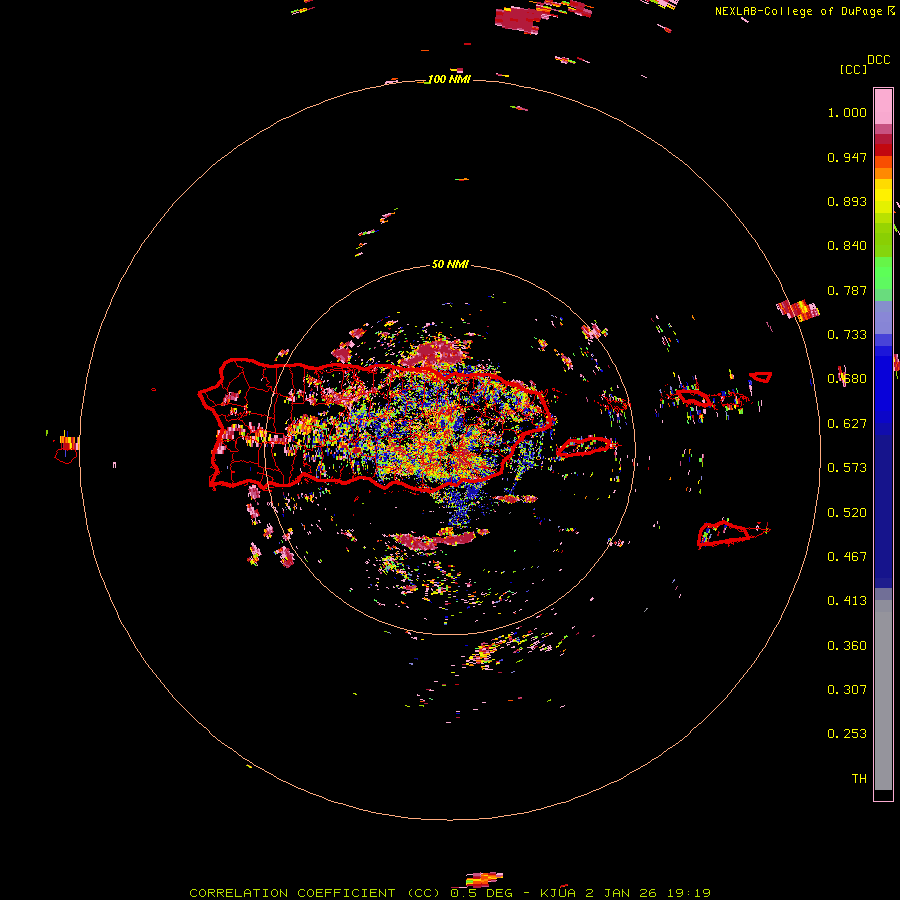Pick the gray band in the color bar
Image resolution: width=900 pixels, height=900 pixels.
pyautogui.click(x=883, y=695)
